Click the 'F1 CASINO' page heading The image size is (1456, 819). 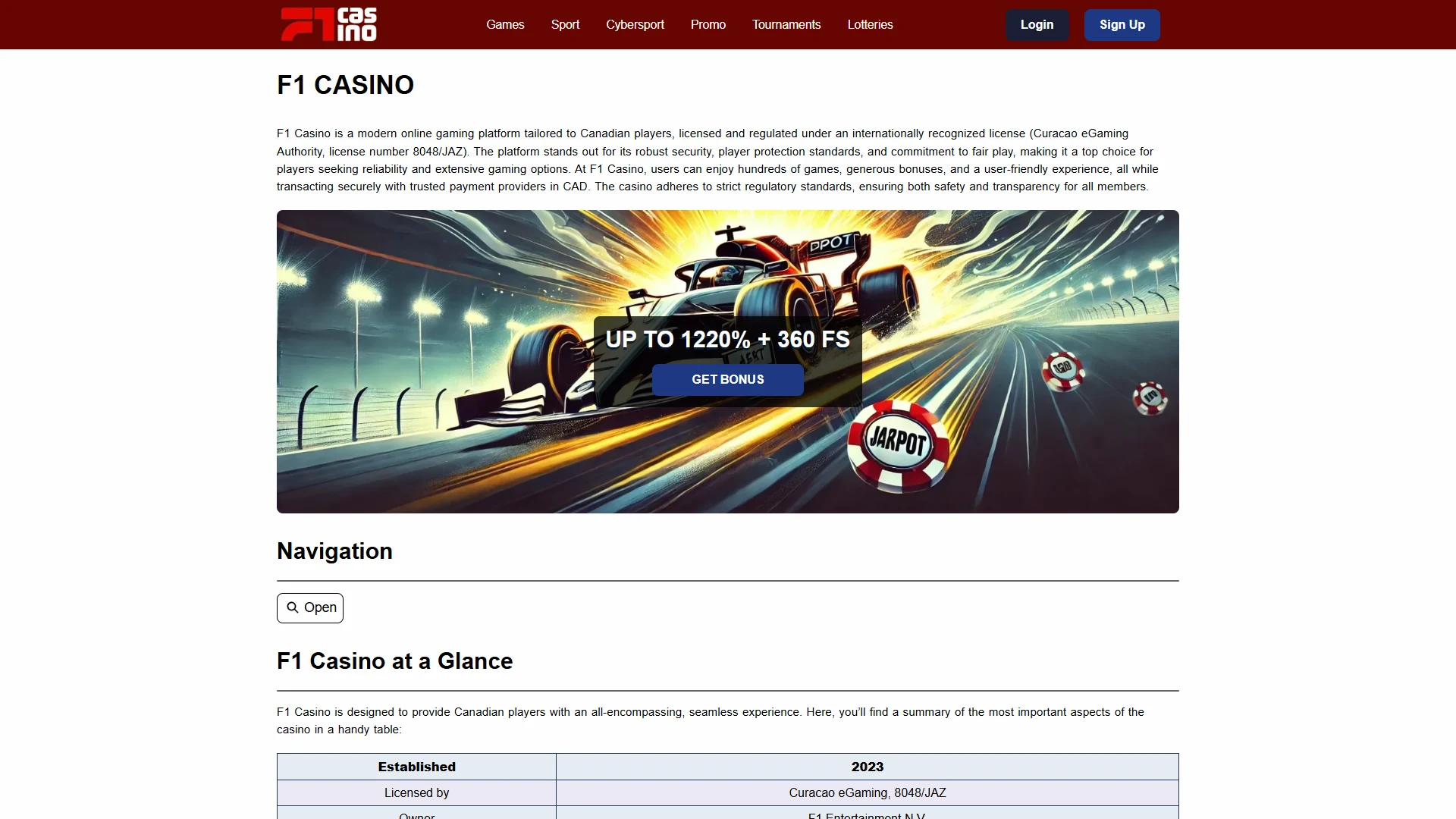click(345, 85)
